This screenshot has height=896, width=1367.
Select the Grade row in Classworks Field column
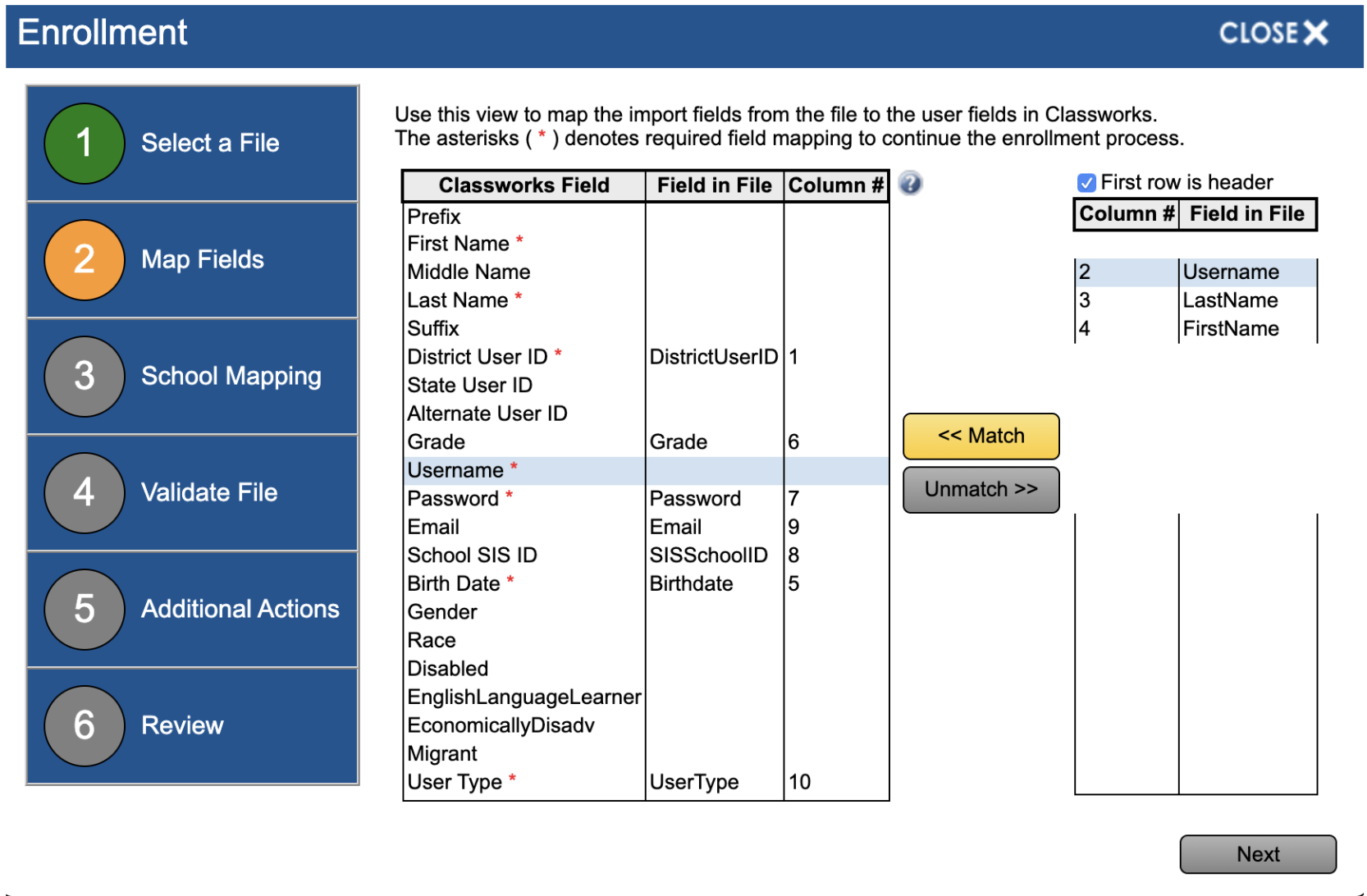(646, 442)
